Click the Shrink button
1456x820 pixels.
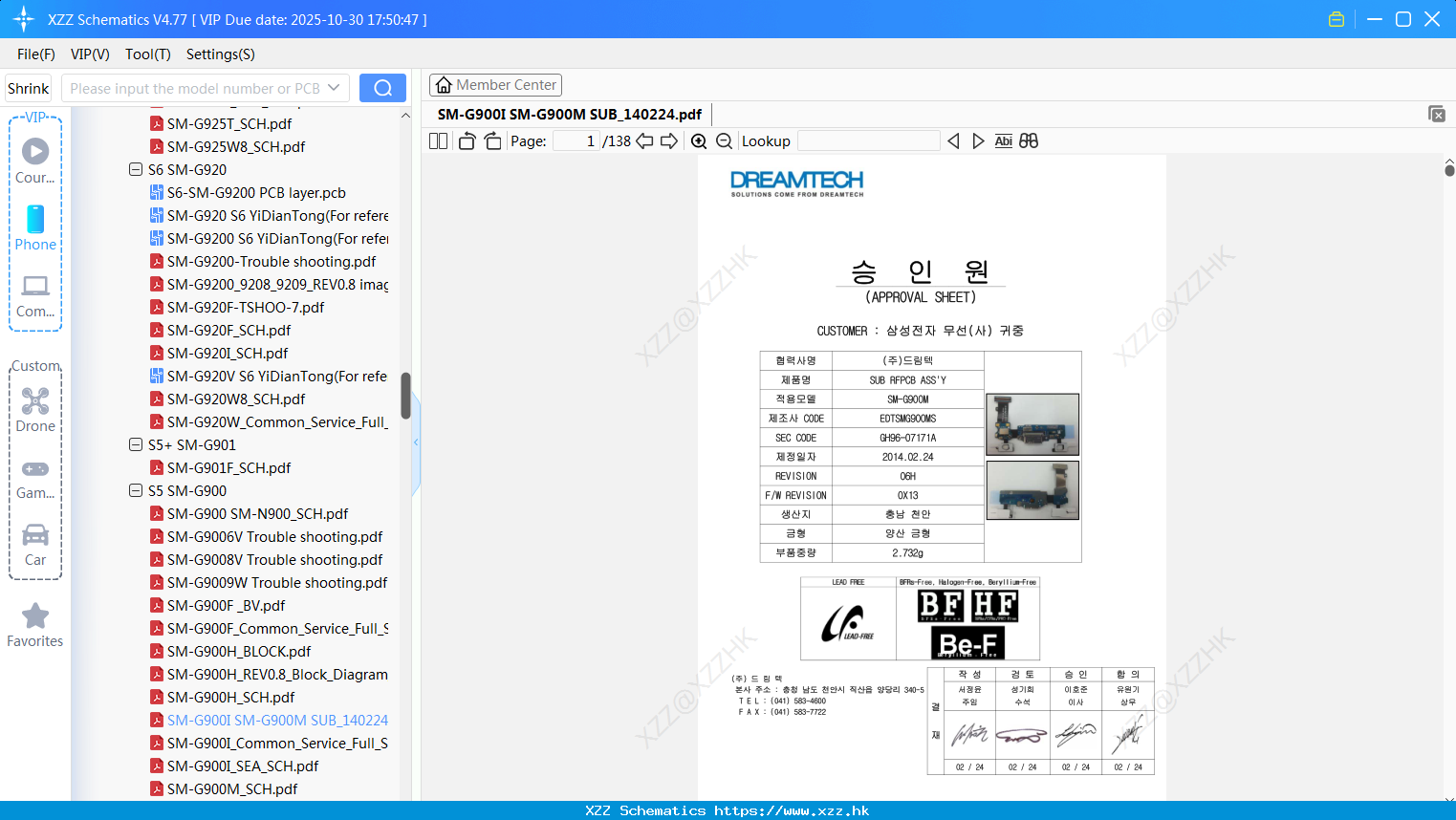coord(29,88)
